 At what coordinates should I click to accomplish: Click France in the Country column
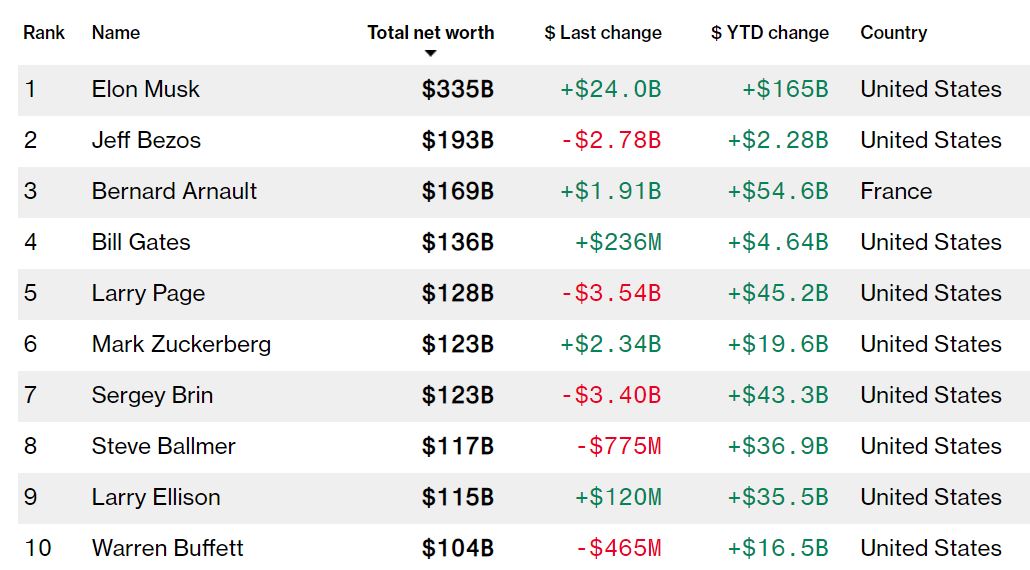[896, 191]
